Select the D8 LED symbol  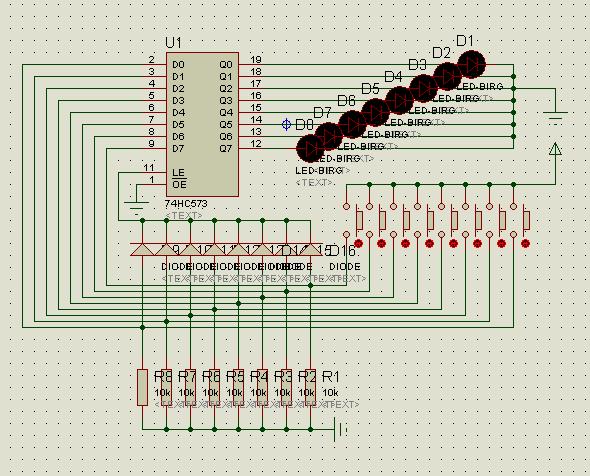tap(310, 149)
